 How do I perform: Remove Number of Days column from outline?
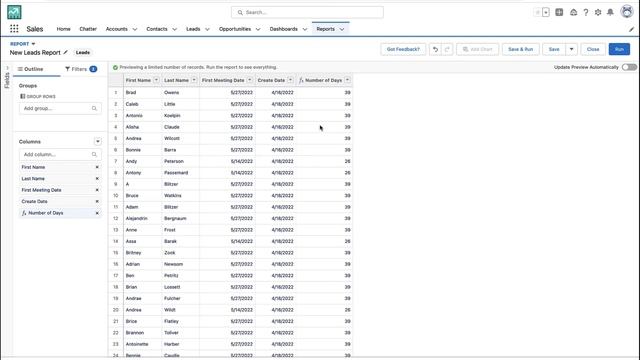97,213
